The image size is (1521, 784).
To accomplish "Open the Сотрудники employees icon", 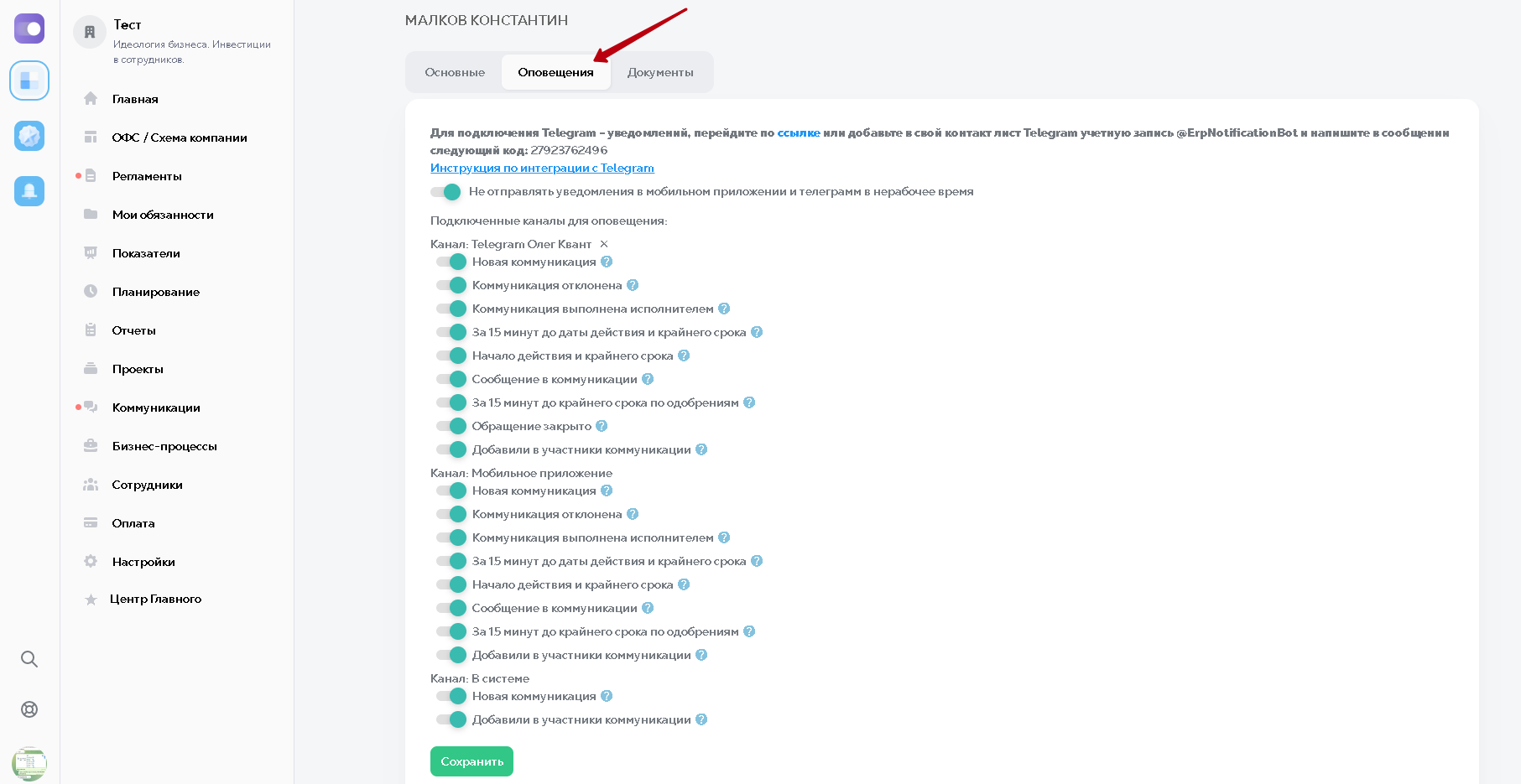I will click(90, 484).
